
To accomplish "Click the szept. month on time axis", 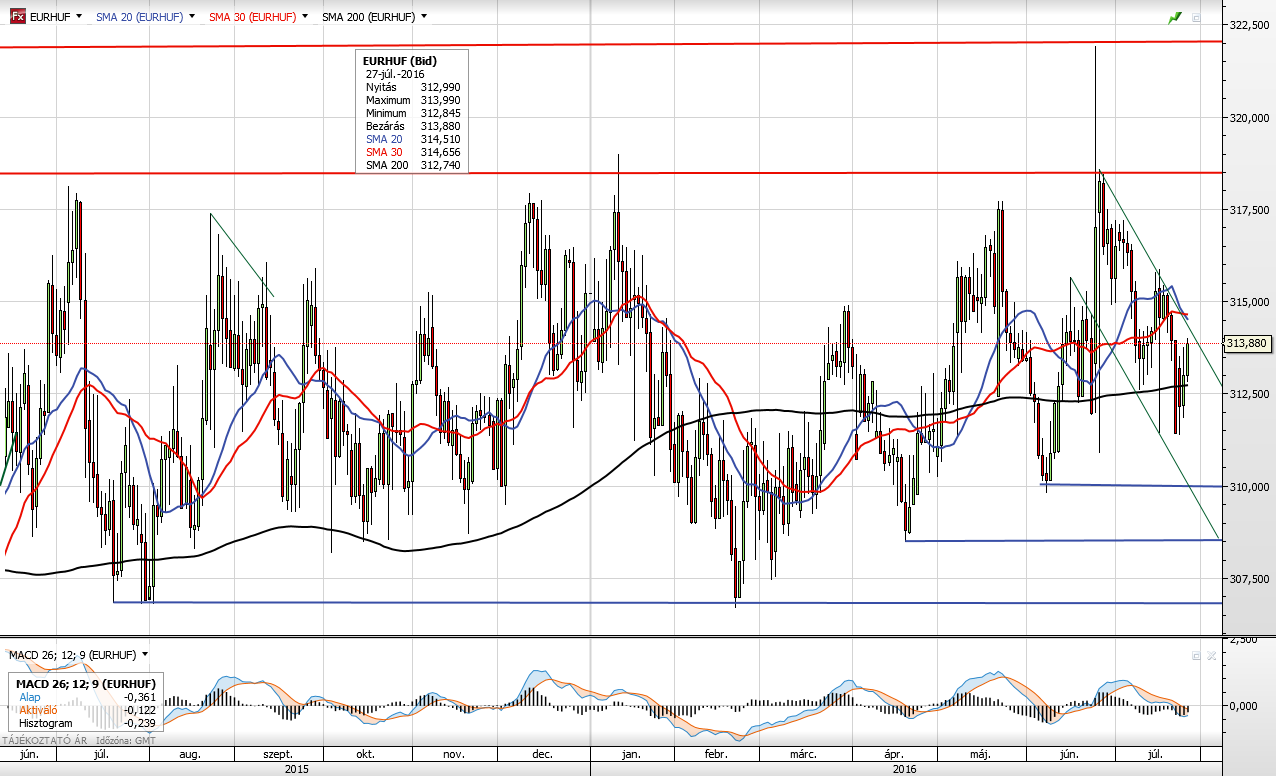I will pos(277,755).
